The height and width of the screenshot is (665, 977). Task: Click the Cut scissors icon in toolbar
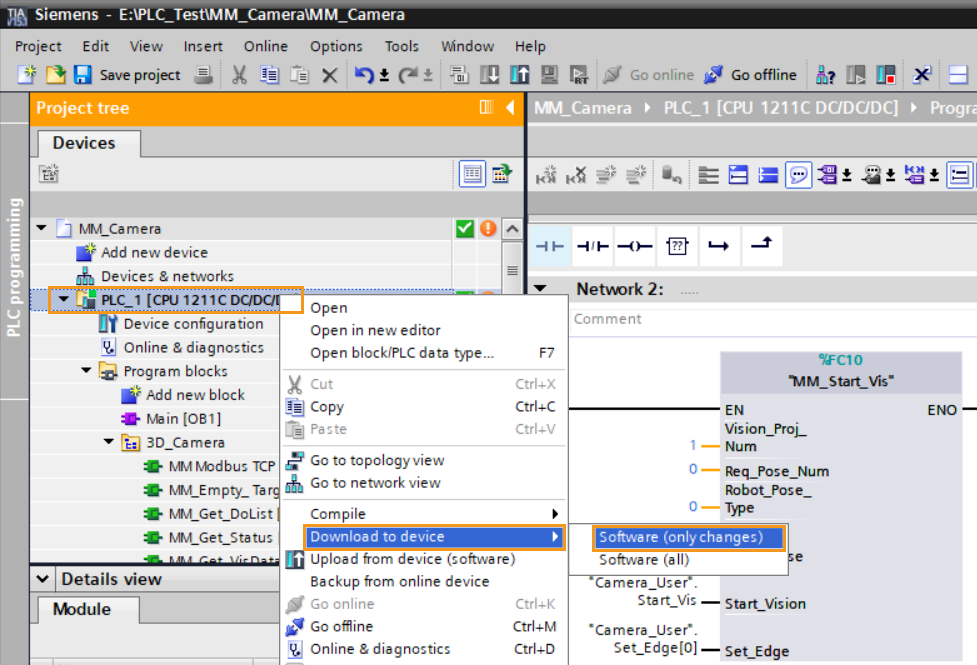point(239,75)
